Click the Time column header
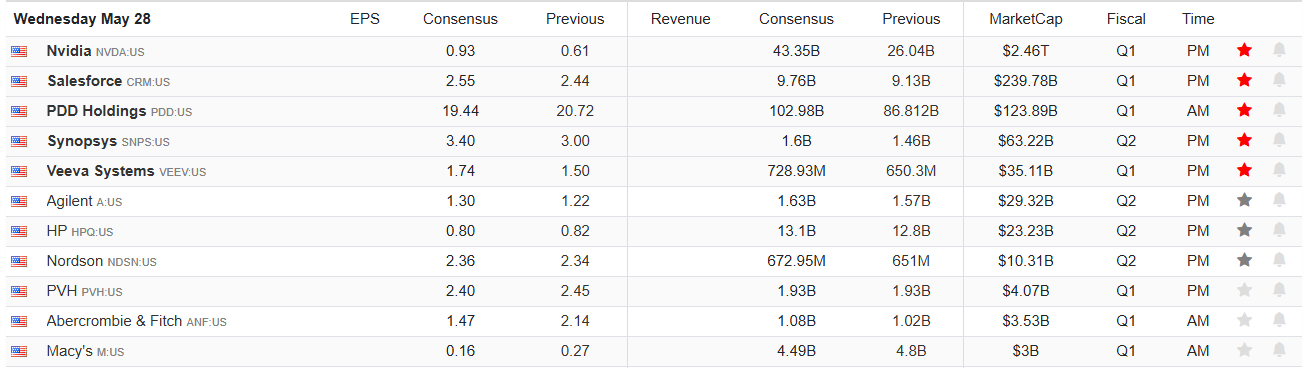 pyautogui.click(x=1198, y=19)
